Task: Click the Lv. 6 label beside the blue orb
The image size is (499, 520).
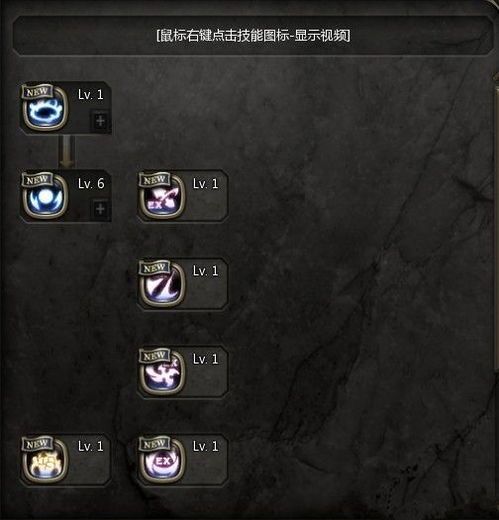Action: click(x=91, y=184)
